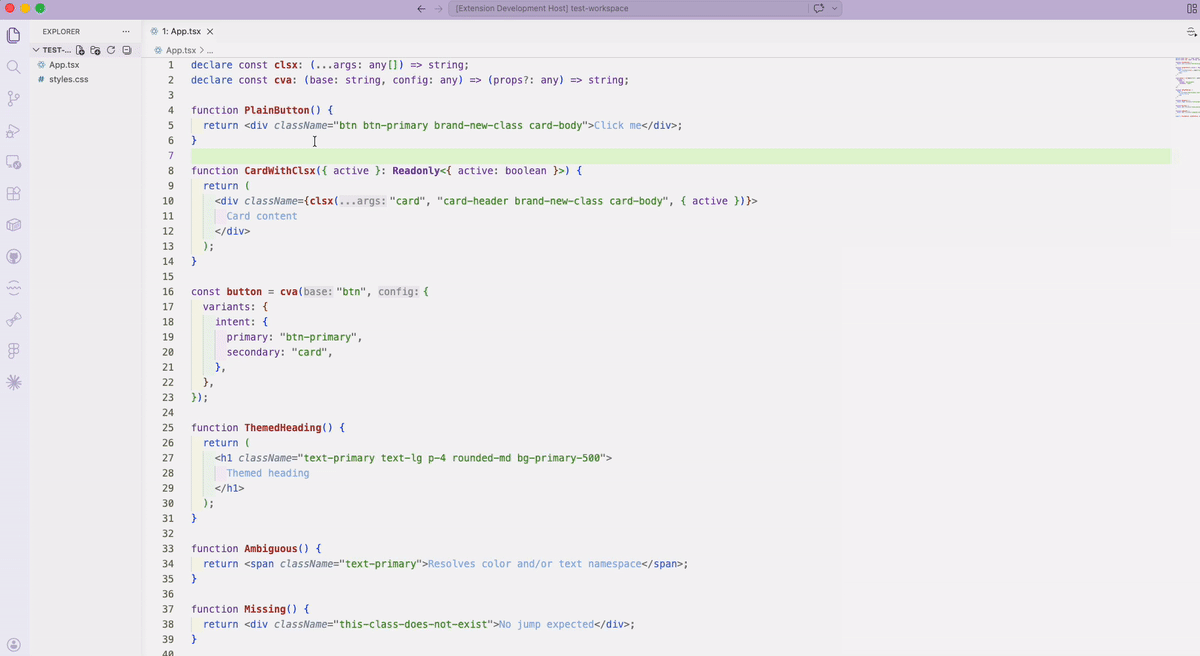Click the function name Missing
Viewport: 1200px width, 656px height.
pyautogui.click(x=265, y=609)
